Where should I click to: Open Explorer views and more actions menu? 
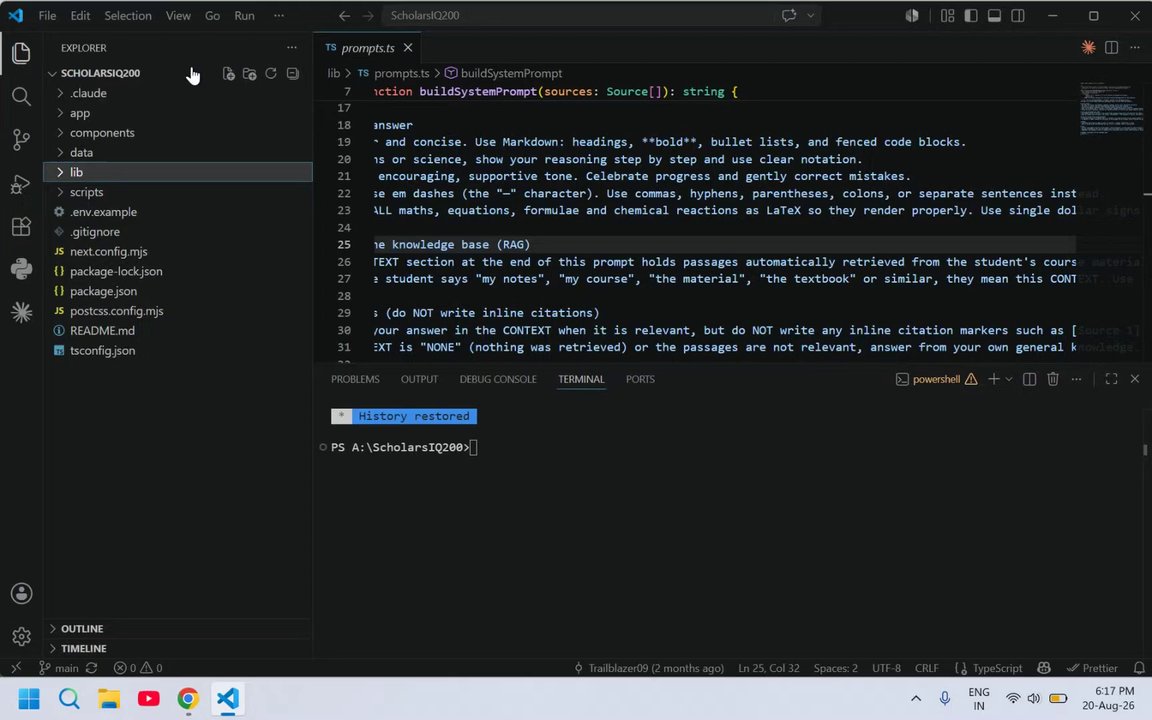(292, 48)
